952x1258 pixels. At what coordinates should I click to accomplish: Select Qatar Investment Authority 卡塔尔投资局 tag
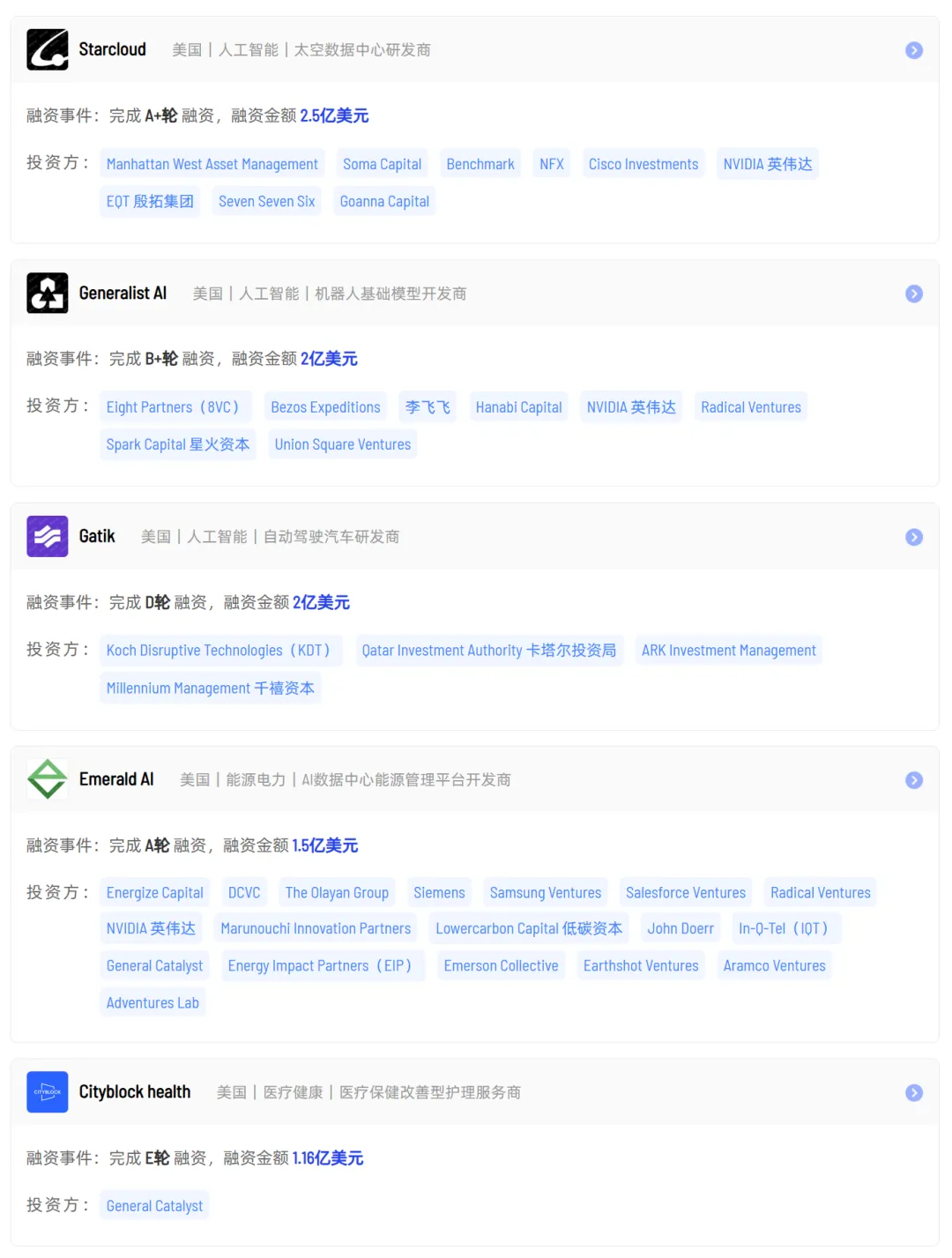[x=489, y=651]
